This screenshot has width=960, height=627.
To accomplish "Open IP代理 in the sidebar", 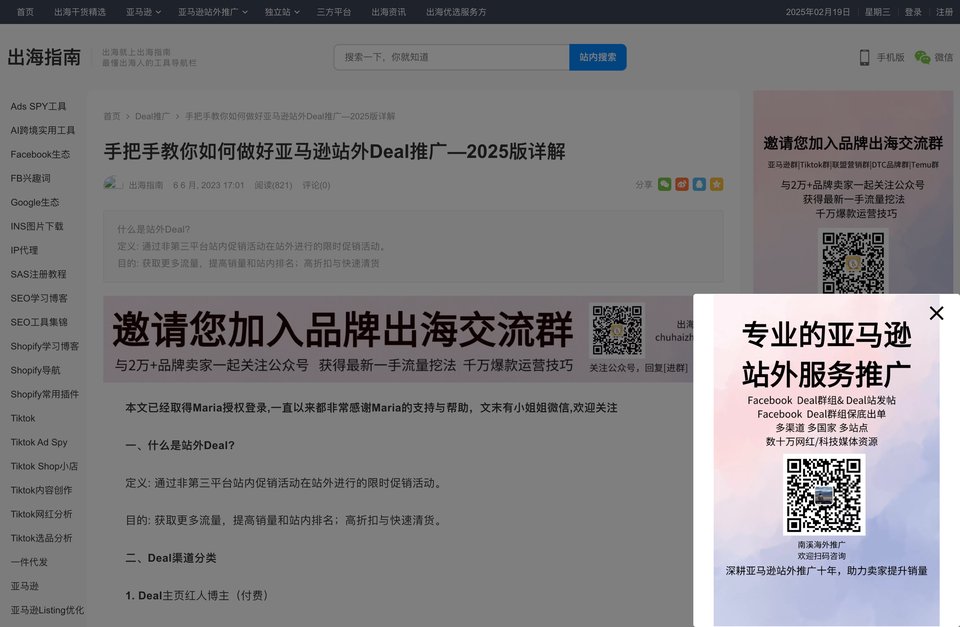I will (24, 250).
